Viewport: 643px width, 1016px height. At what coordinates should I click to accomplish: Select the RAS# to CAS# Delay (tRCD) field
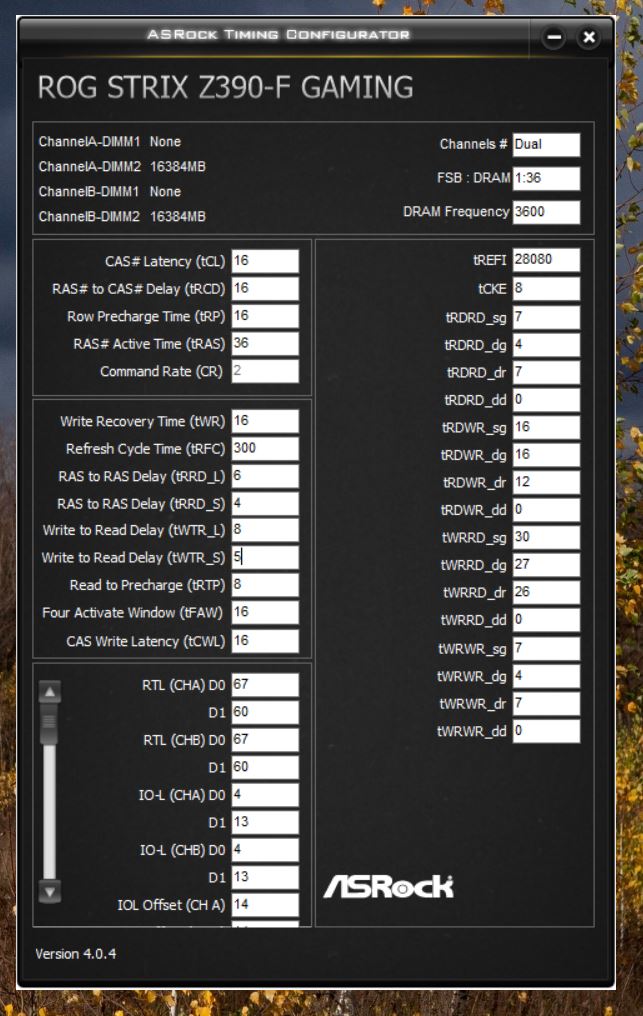coord(265,288)
